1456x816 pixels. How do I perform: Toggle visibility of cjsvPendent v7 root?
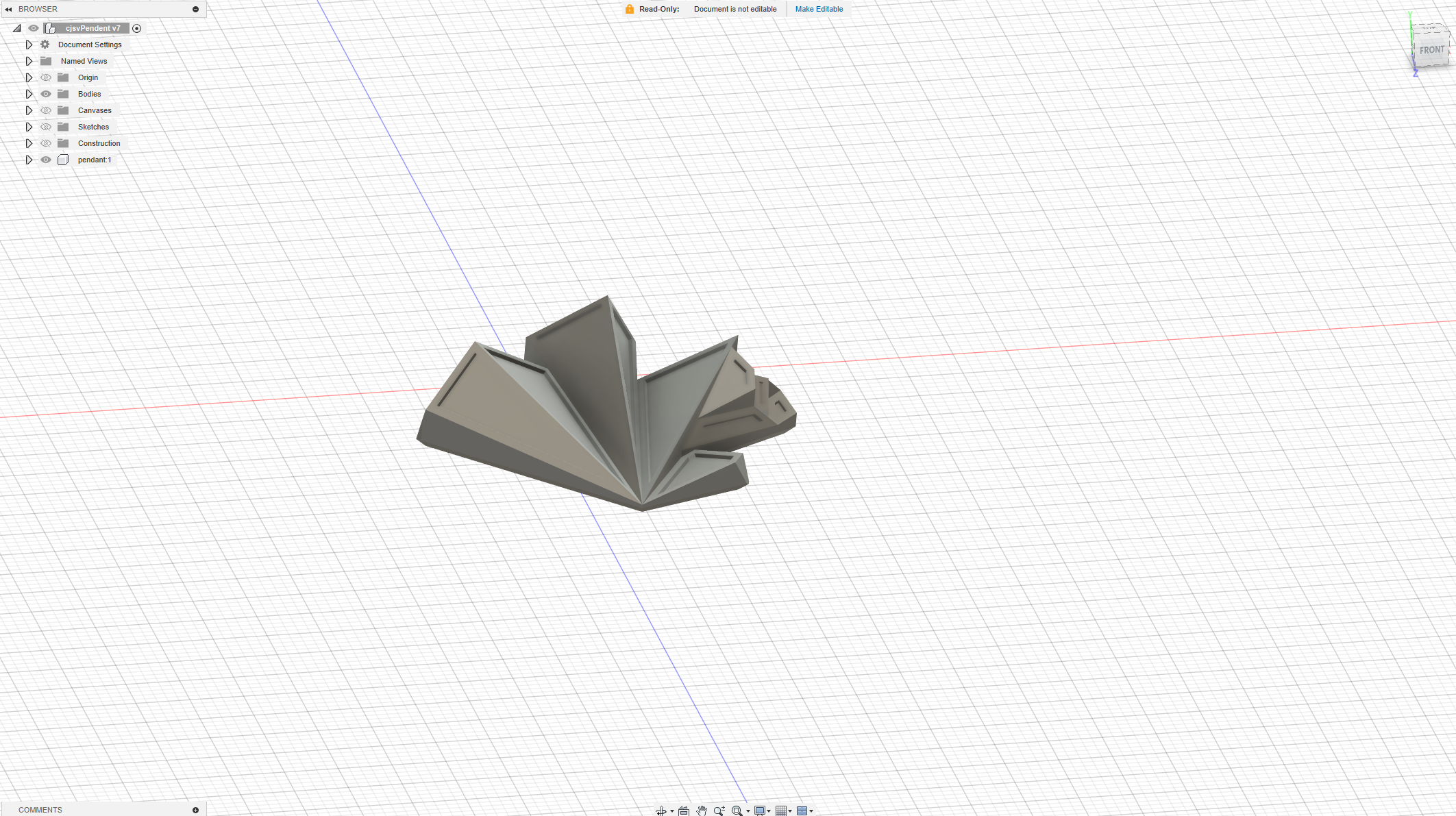click(34, 28)
